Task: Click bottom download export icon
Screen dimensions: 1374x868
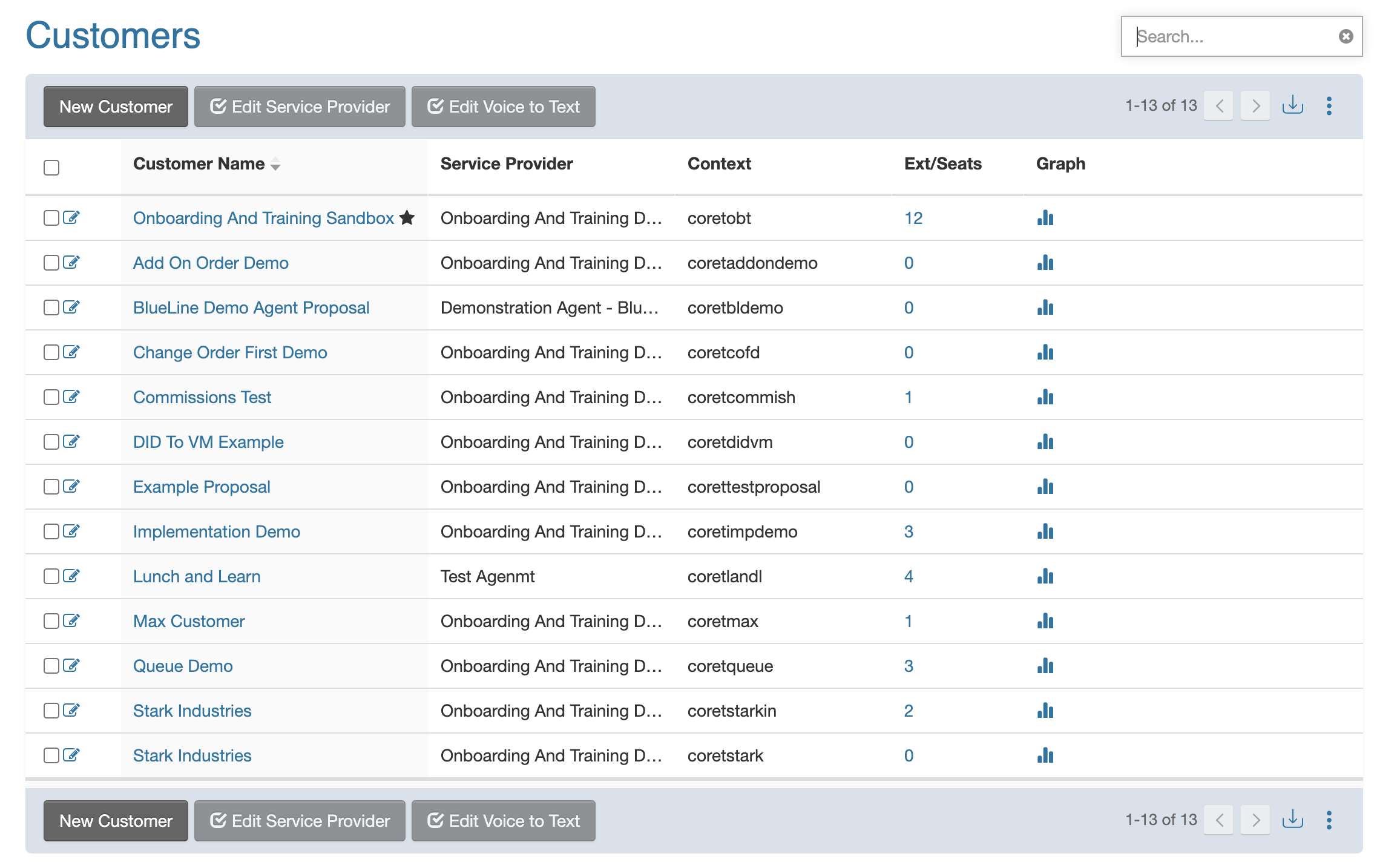Action: pos(1292,820)
